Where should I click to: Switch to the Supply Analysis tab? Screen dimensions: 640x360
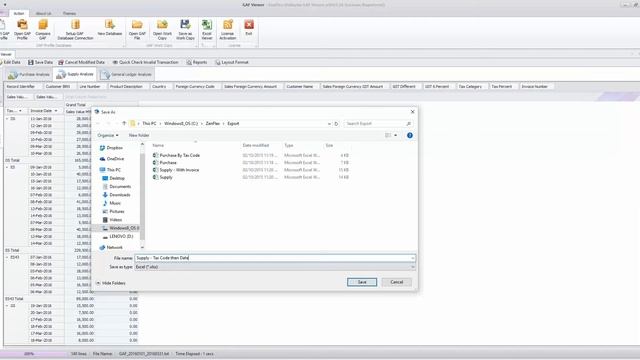pyautogui.click(x=75, y=74)
